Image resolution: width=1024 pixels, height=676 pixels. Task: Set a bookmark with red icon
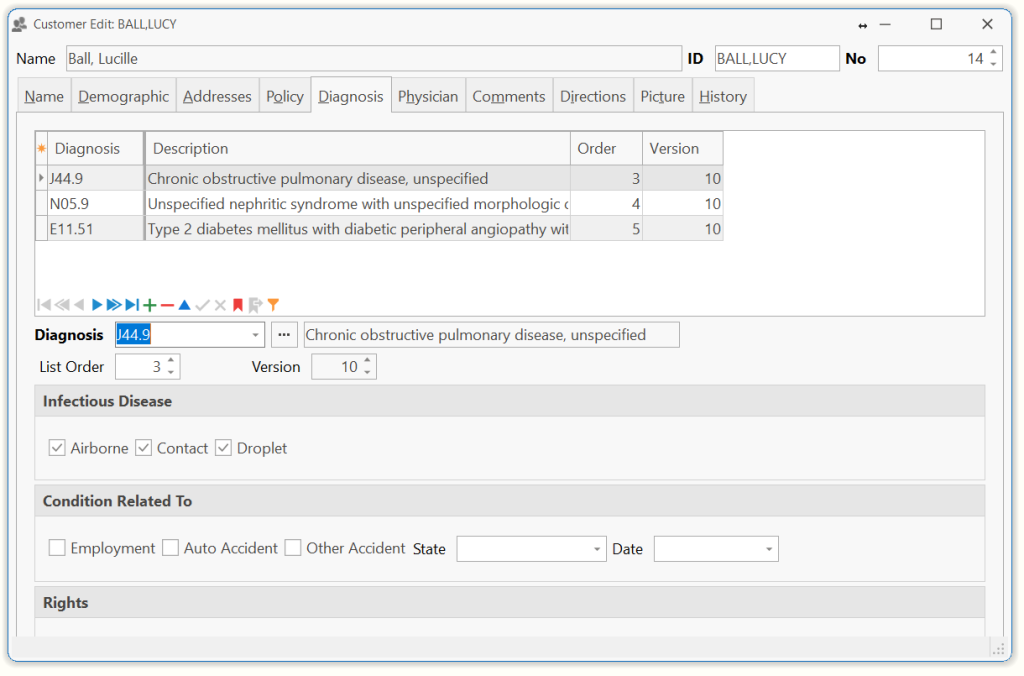click(238, 305)
